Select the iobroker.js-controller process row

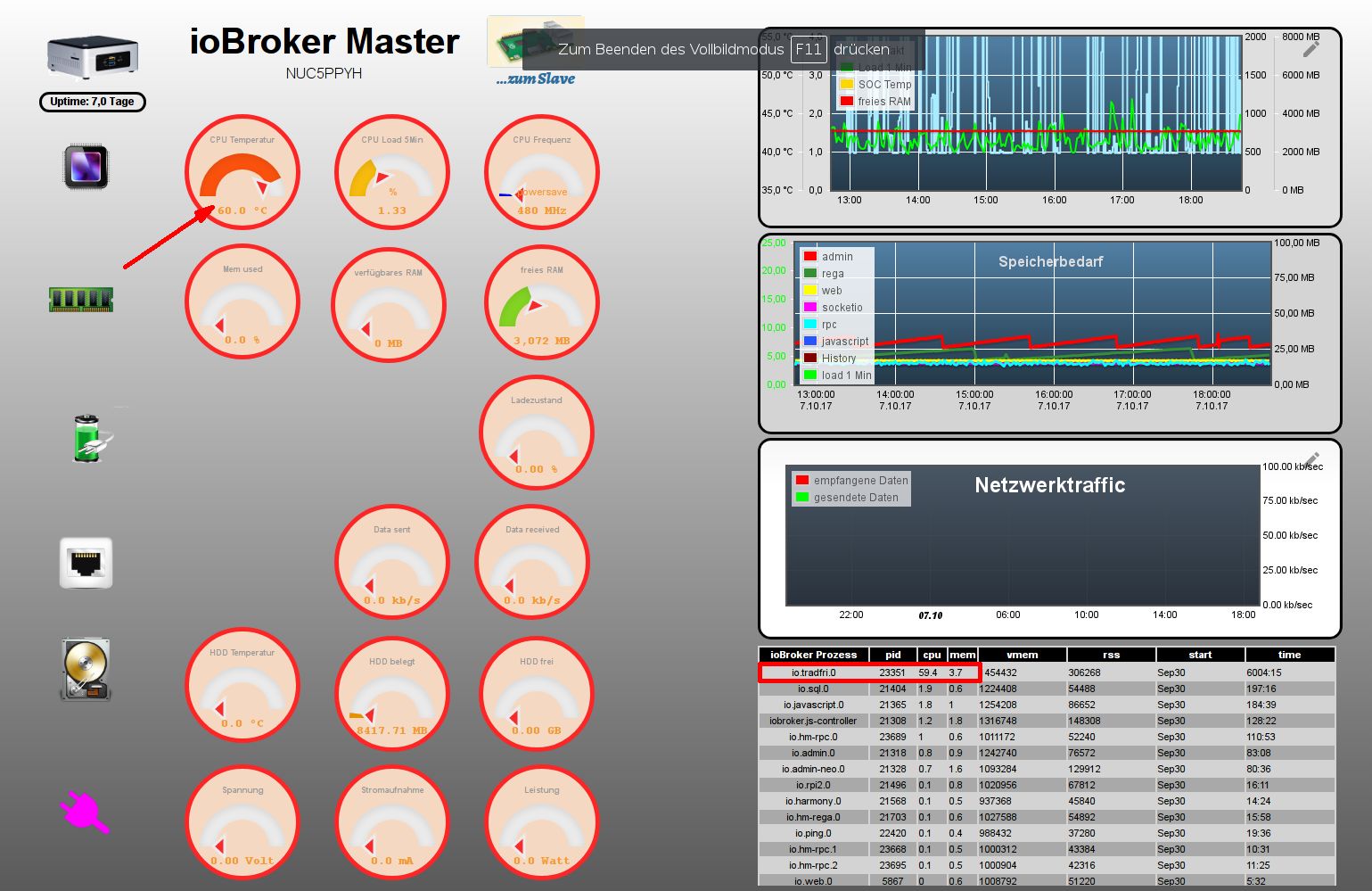click(x=1047, y=721)
